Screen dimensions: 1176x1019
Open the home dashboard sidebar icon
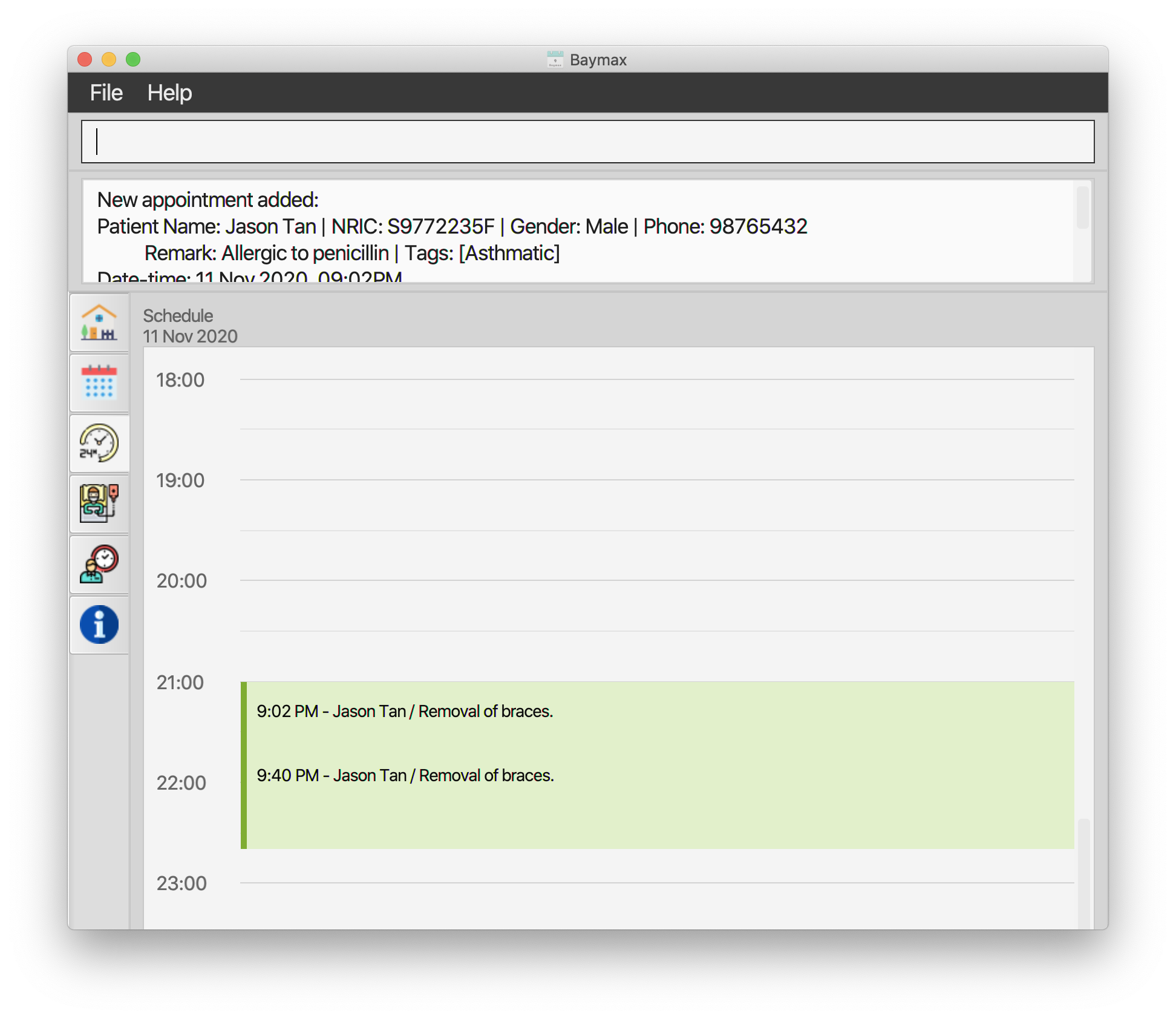coord(99,323)
